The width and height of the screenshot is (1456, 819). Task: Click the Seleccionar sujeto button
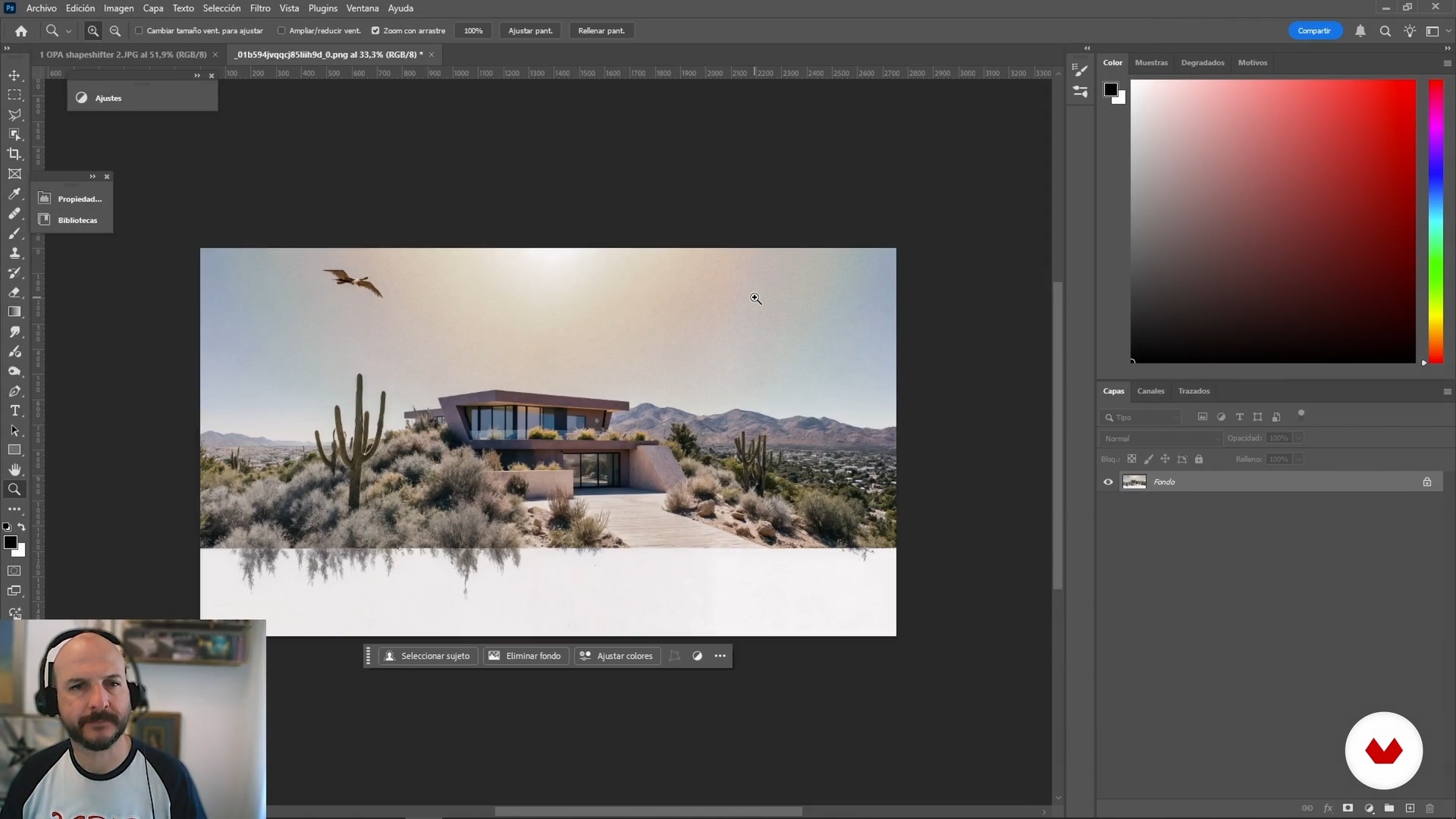[x=428, y=656]
